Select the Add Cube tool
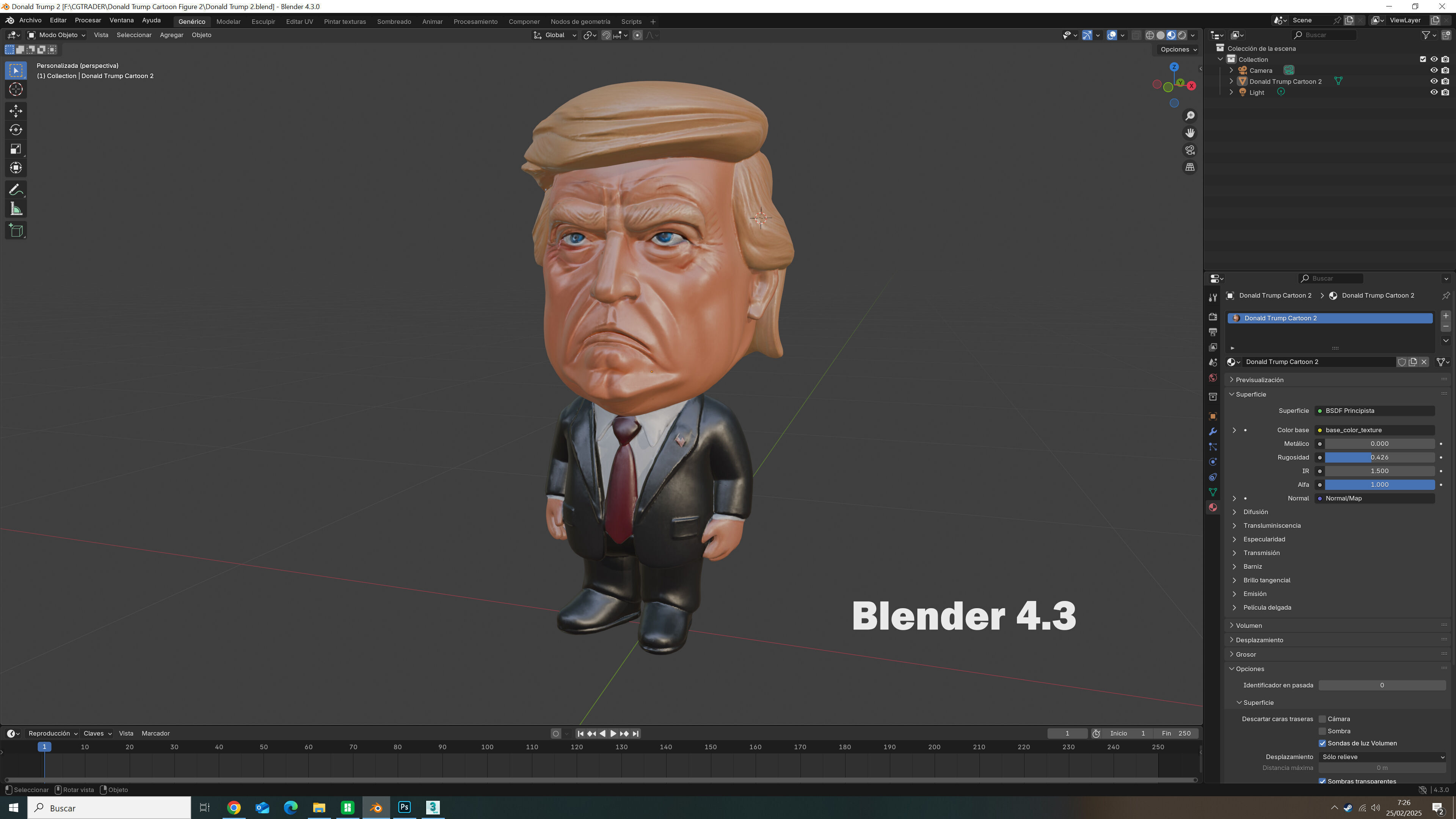This screenshot has width=1456, height=819. pyautogui.click(x=16, y=231)
